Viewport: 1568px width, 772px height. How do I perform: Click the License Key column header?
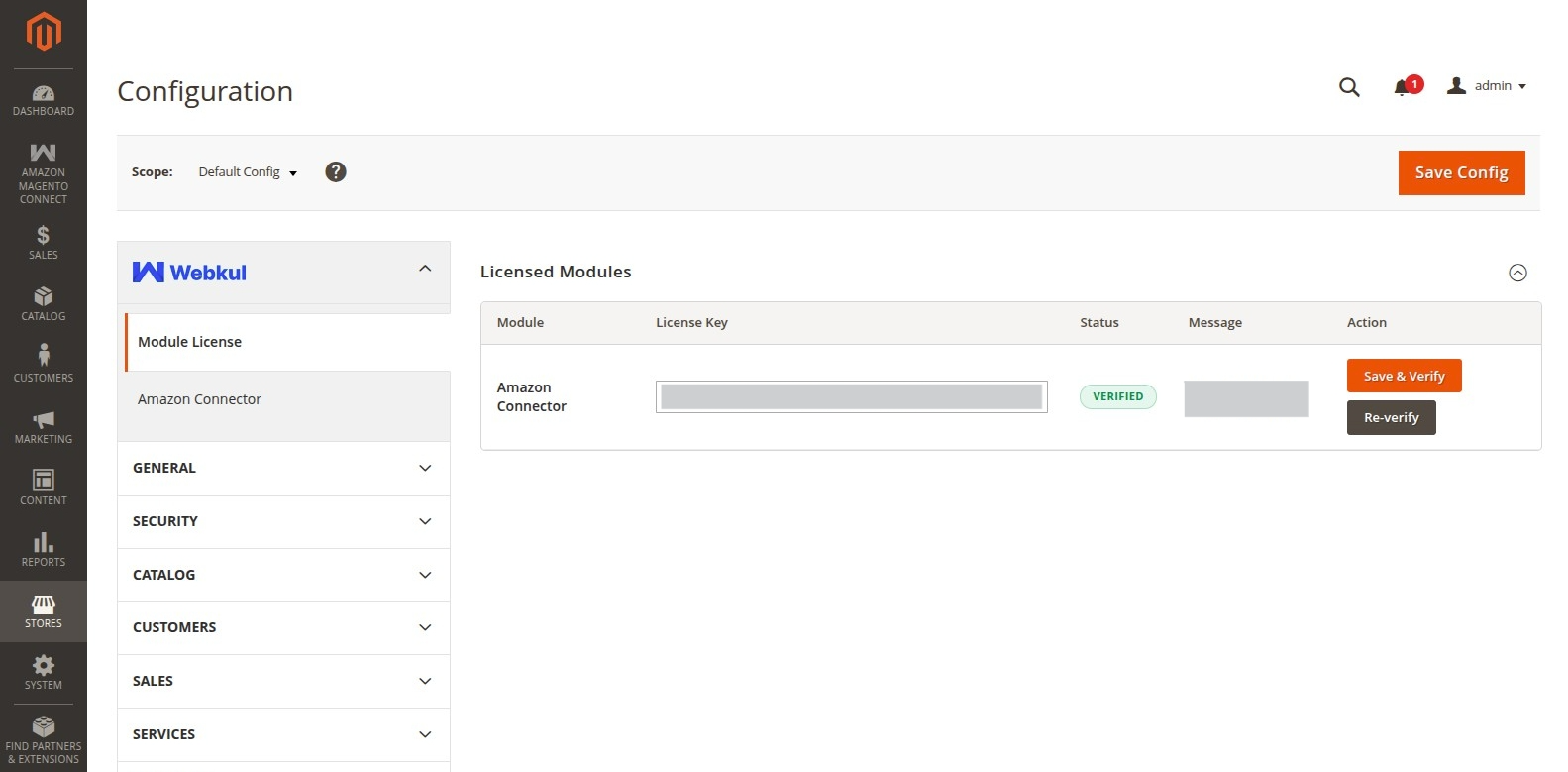pyautogui.click(x=691, y=323)
